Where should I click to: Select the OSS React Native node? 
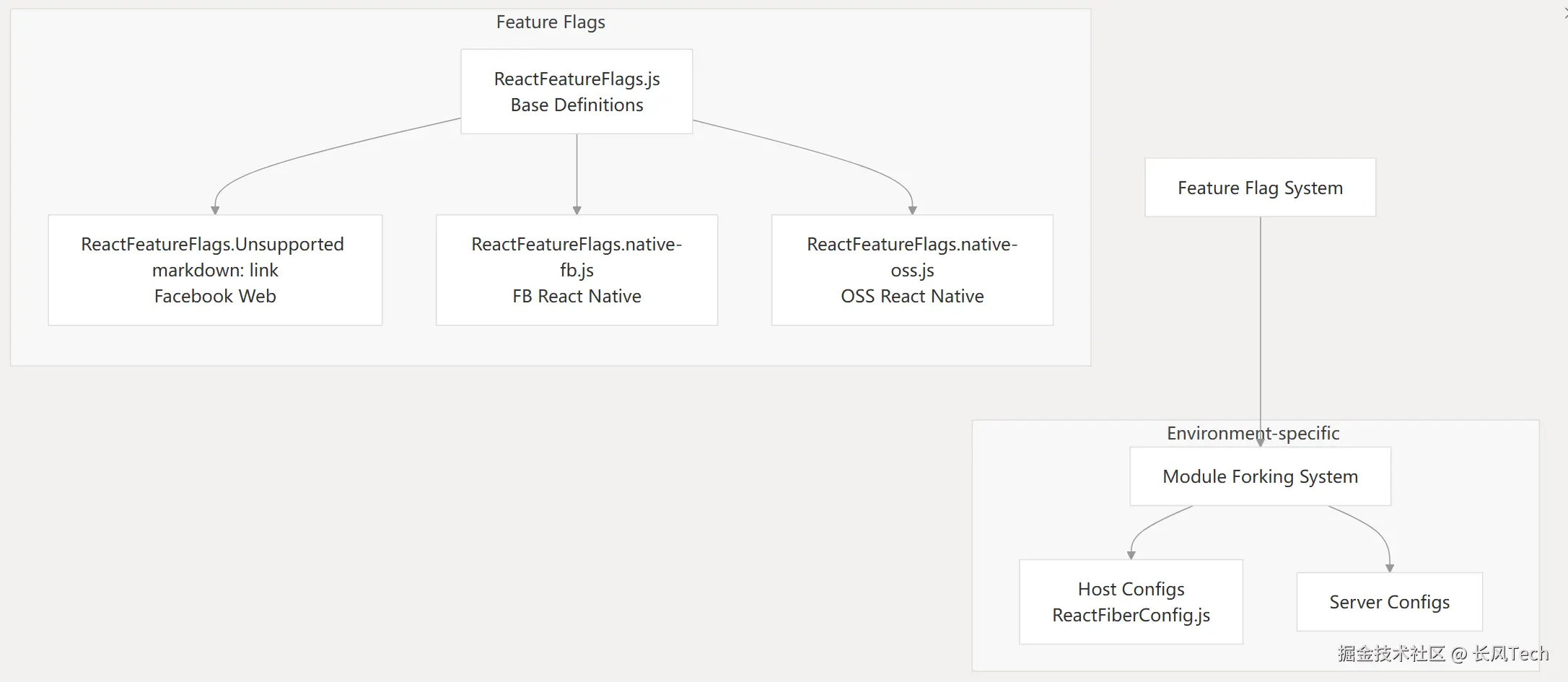[912, 270]
